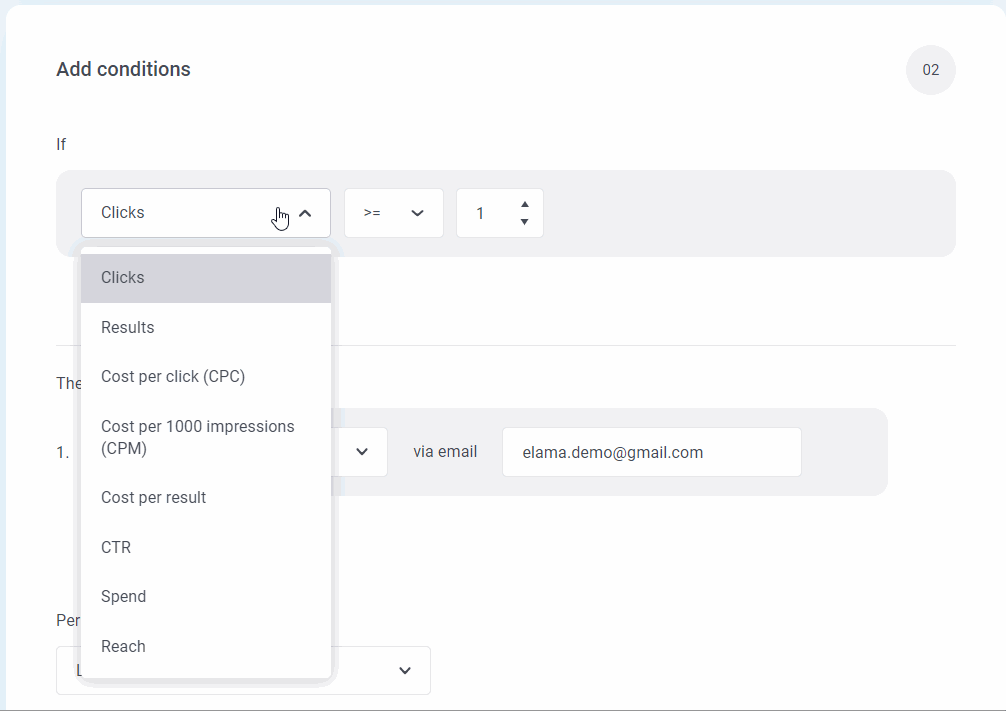Decrease the condition value with down arrow

click(x=525, y=222)
